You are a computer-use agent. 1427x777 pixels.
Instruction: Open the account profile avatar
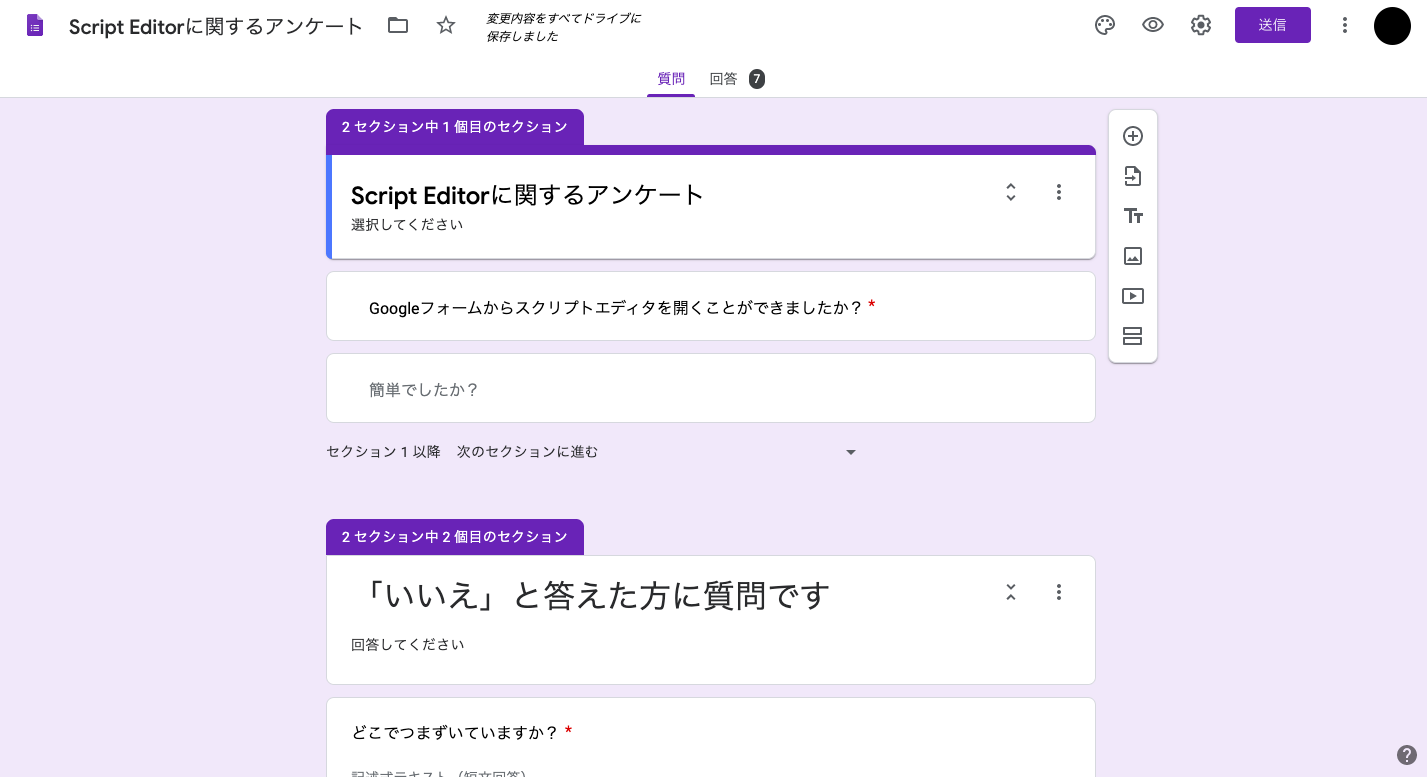[1392, 26]
